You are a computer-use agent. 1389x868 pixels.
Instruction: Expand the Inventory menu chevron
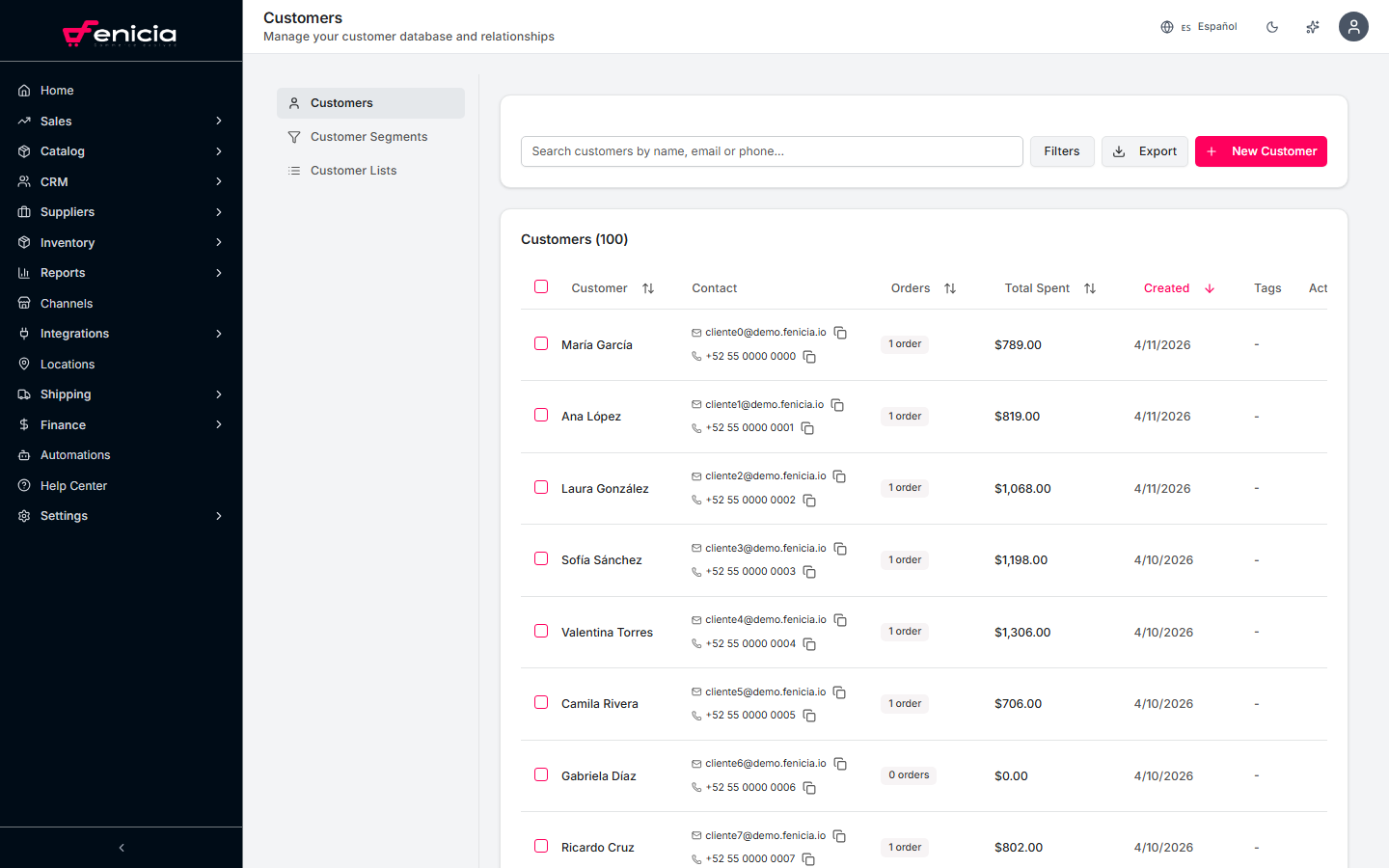pos(219,243)
